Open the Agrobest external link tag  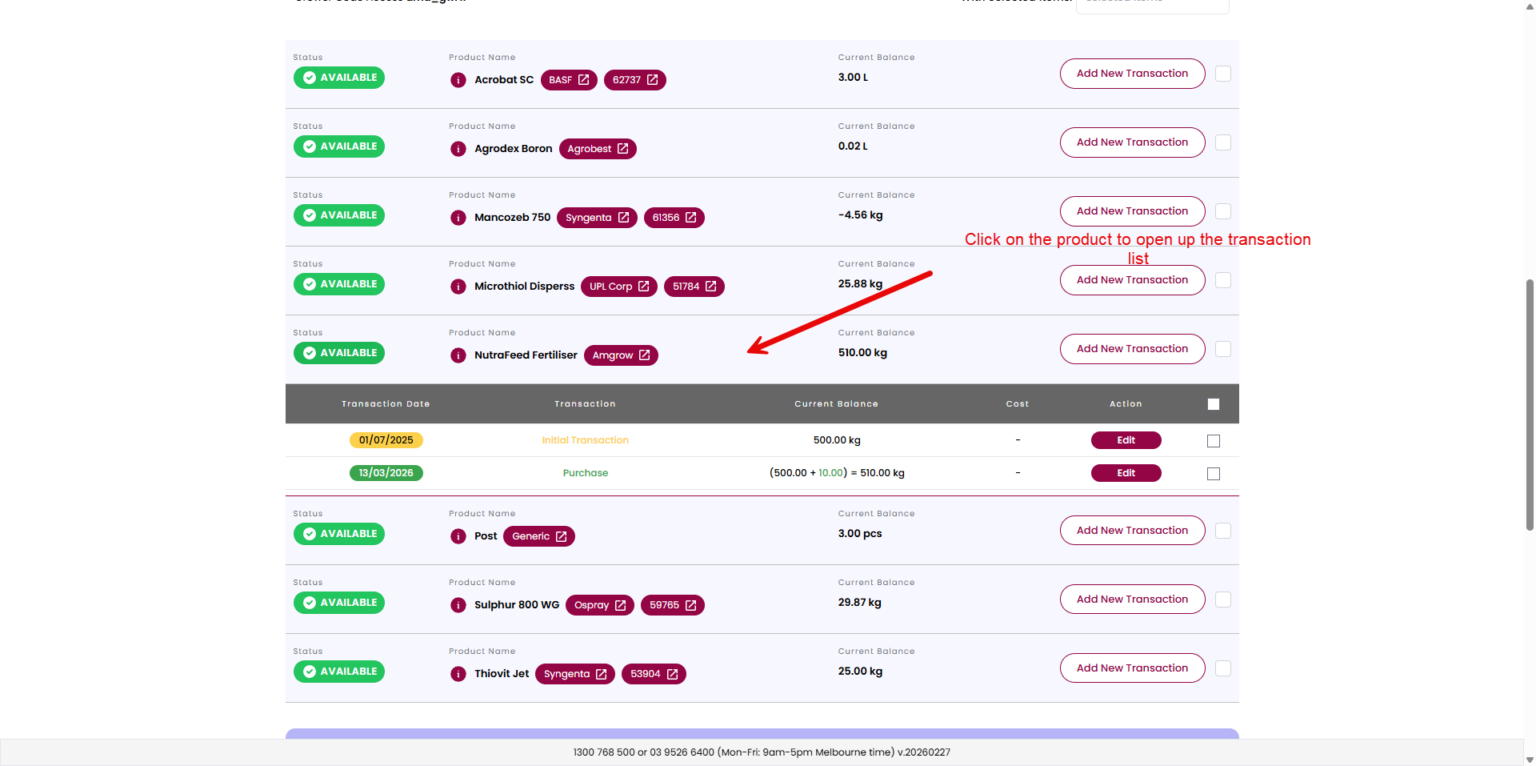pyautogui.click(x=597, y=149)
